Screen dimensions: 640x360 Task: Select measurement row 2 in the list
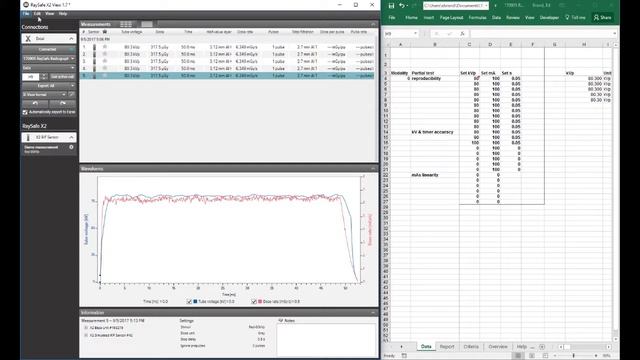pyautogui.click(x=227, y=54)
